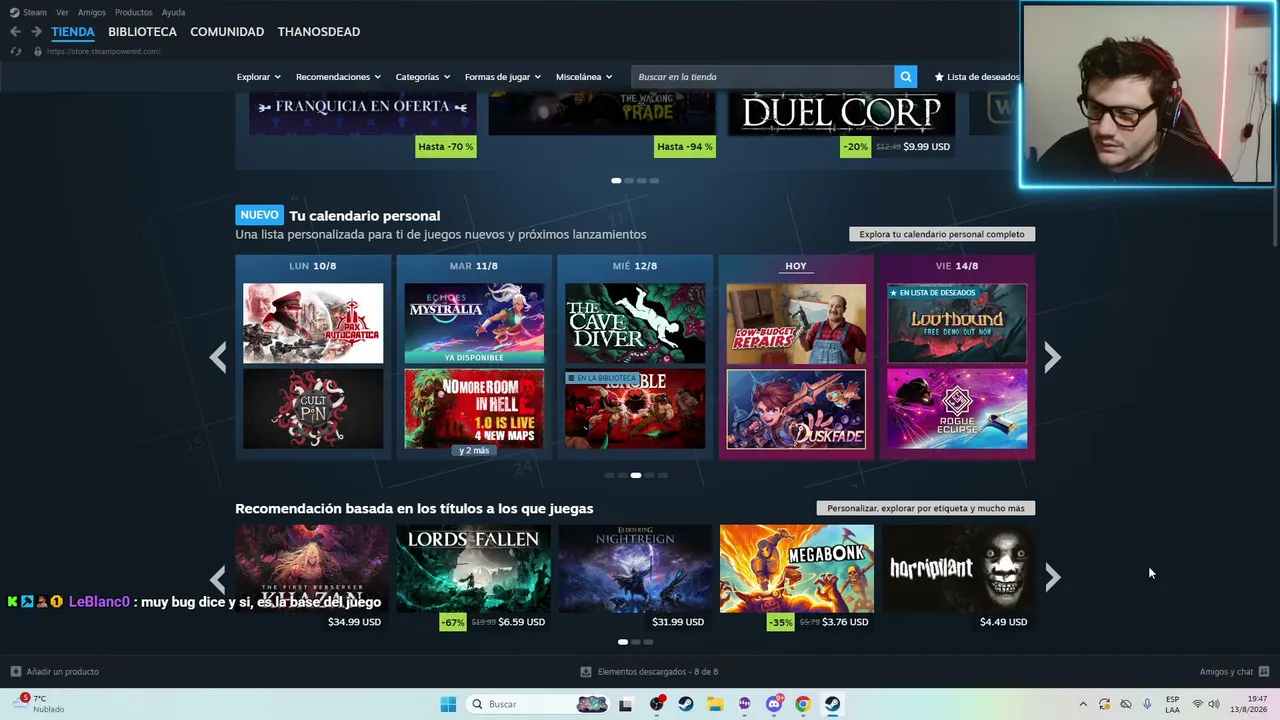The image size is (1280, 720).
Task: Expand the Formas de jugar dropdown
Action: click(x=503, y=77)
